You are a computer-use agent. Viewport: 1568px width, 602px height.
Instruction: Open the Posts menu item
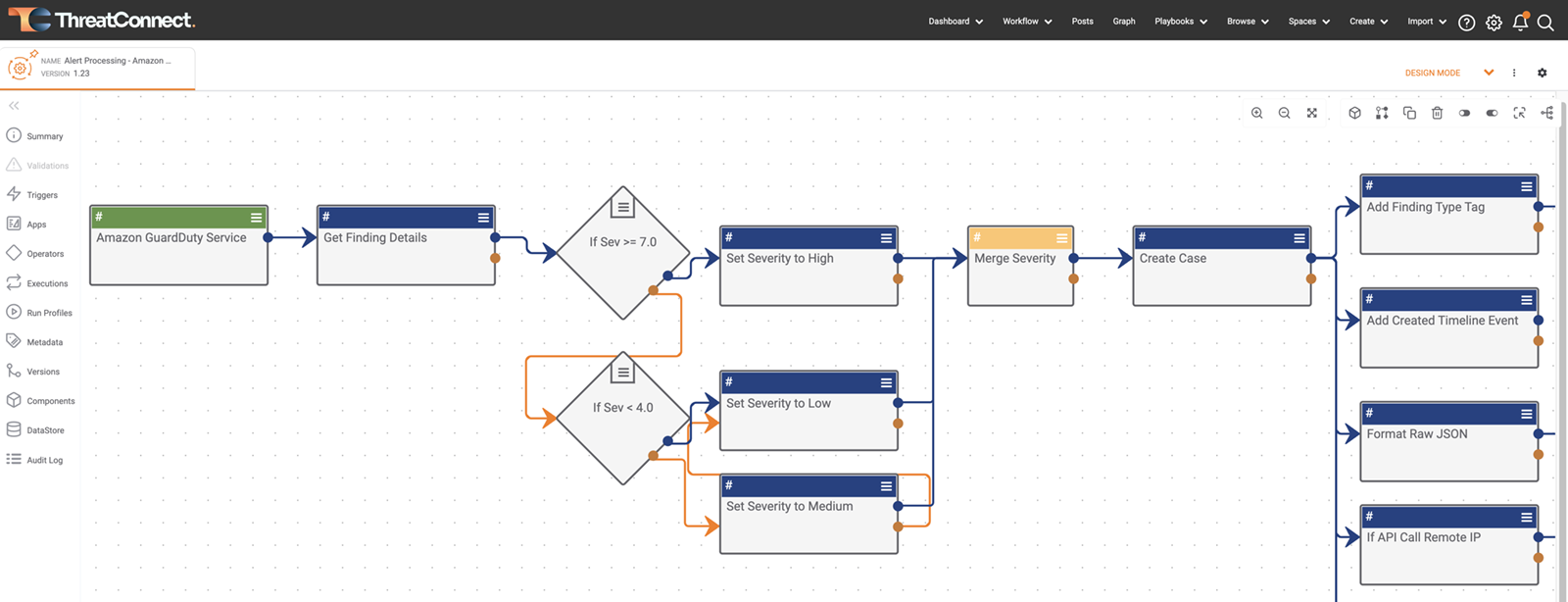(1082, 22)
